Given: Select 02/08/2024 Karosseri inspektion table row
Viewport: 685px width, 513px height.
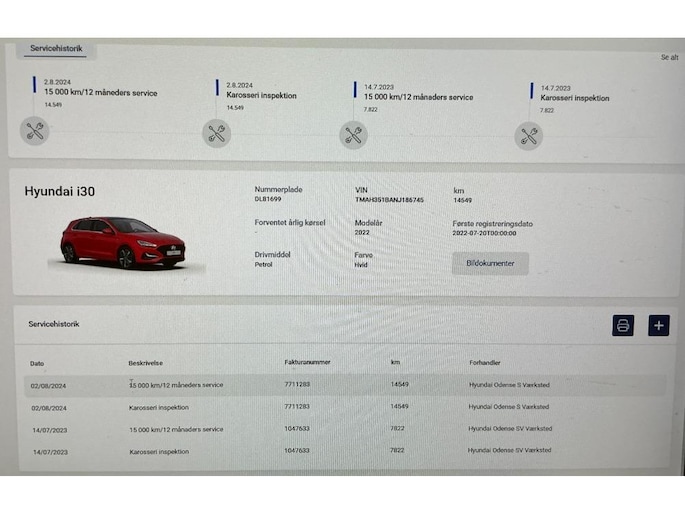Looking at the screenshot, I should coord(159,407).
